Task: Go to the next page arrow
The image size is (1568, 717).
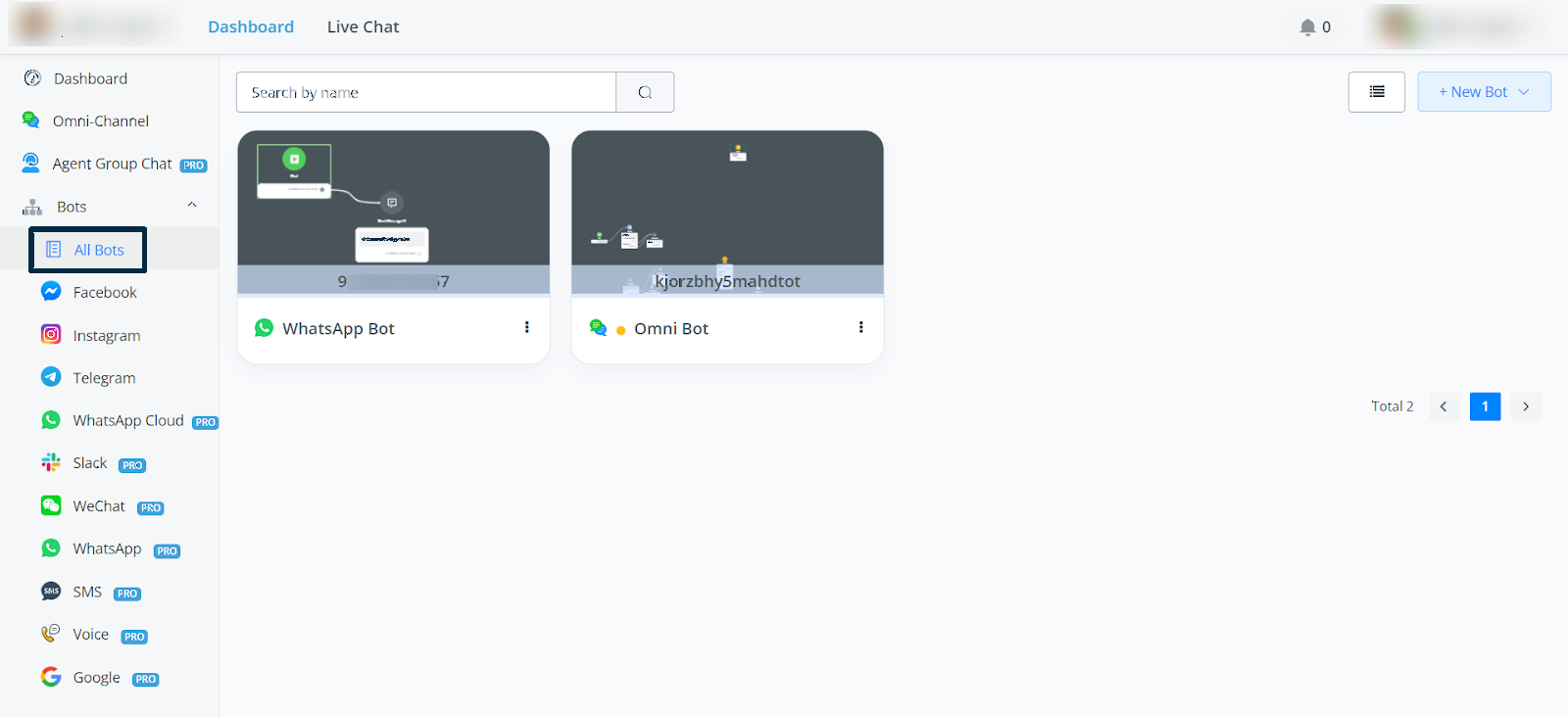Action: [1526, 406]
